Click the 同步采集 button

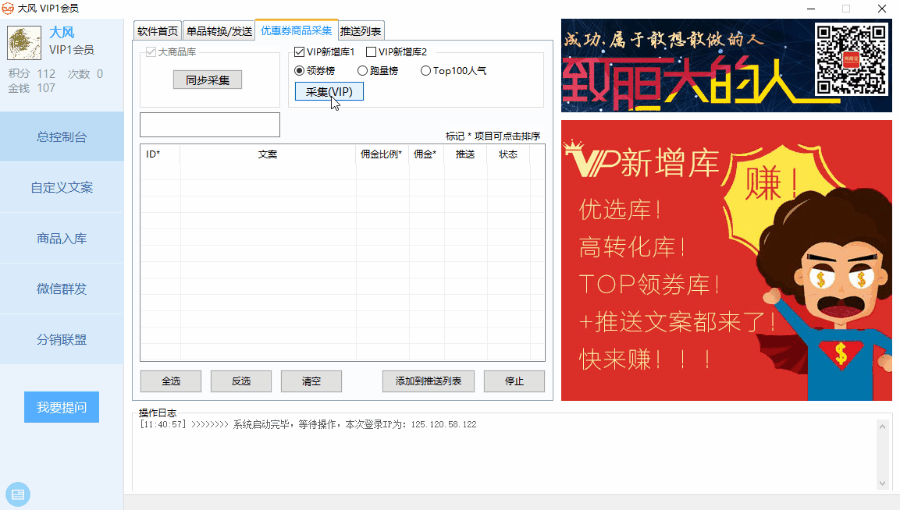[207, 80]
